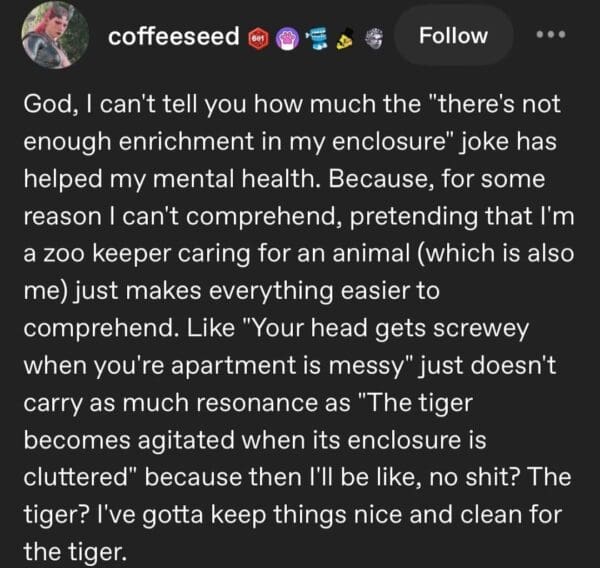This screenshot has height=568, width=600.
Task: Click the red hexagon badge beside coffeeseed
Action: (258, 38)
